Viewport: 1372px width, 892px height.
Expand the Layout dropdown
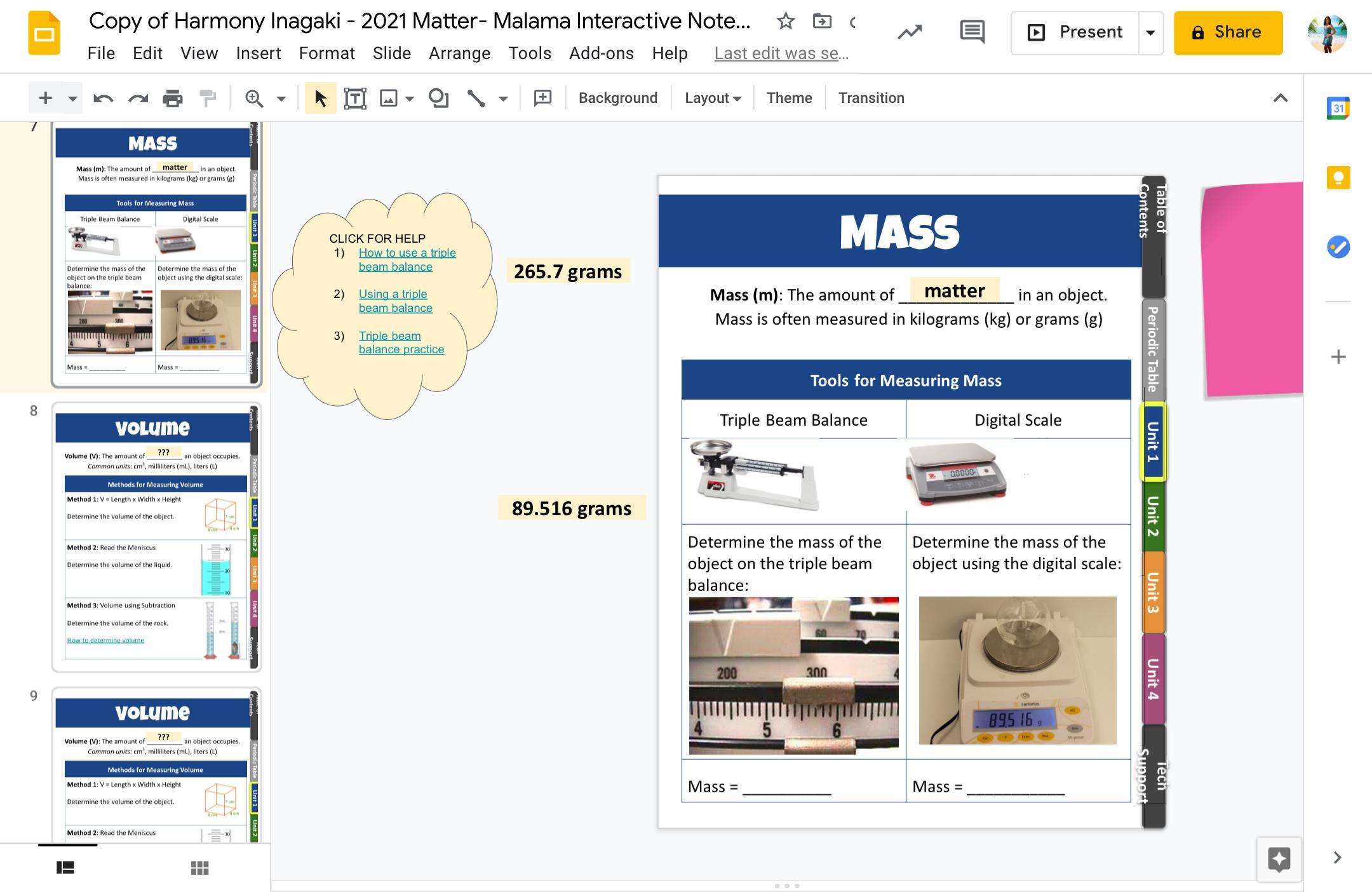713,98
